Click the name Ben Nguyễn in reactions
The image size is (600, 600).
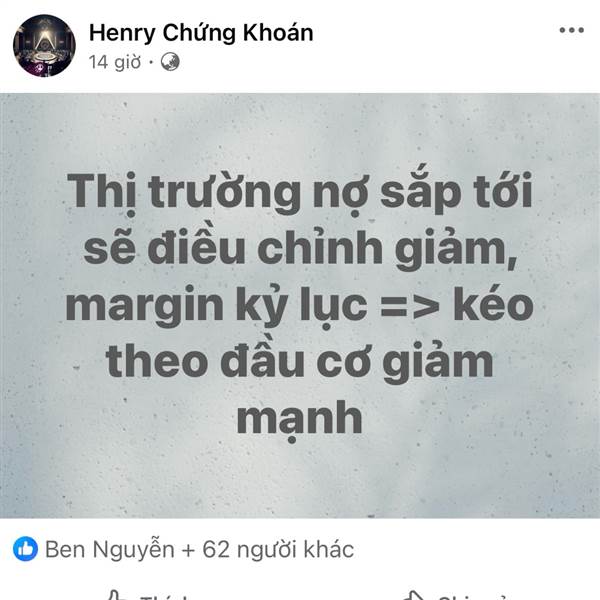coord(110,550)
